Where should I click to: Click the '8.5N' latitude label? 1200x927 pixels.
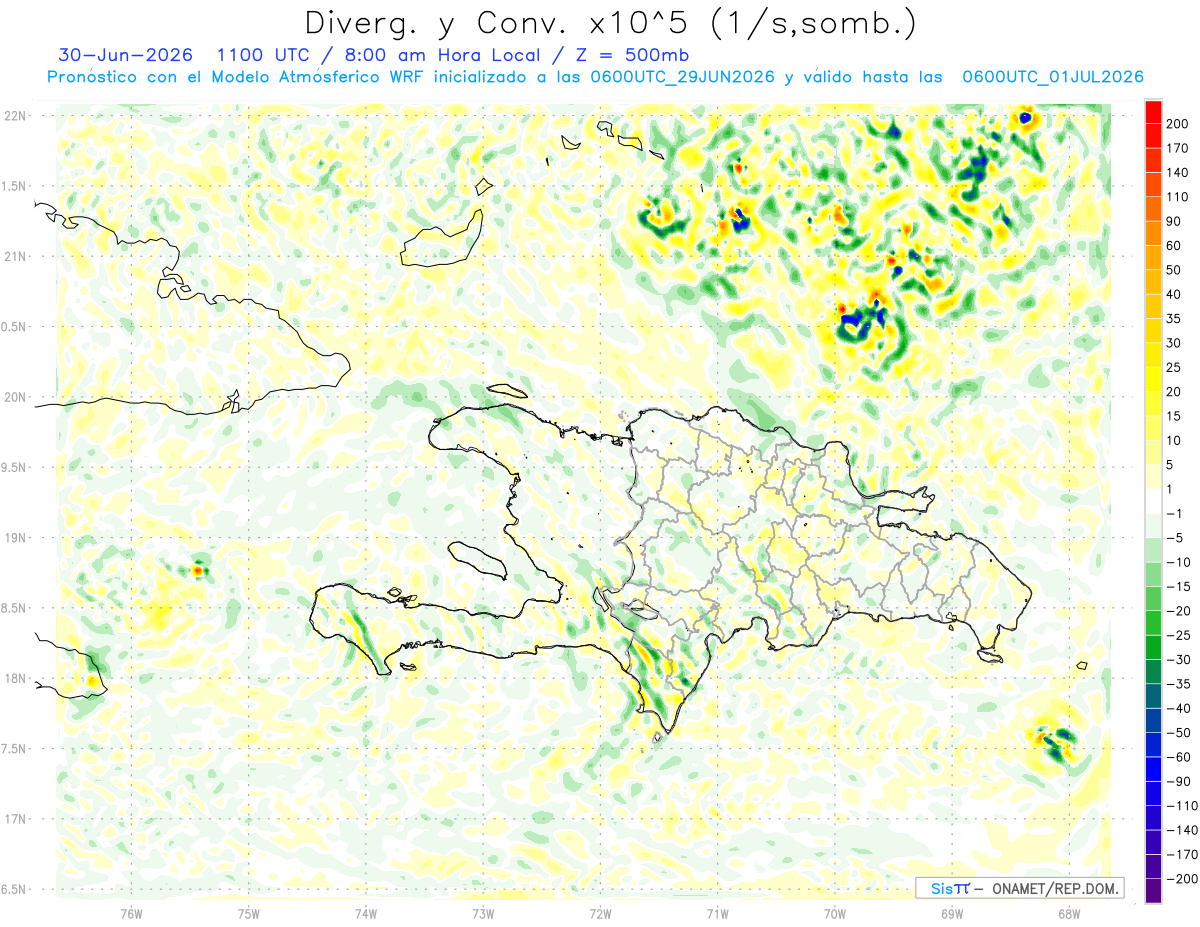(15, 608)
